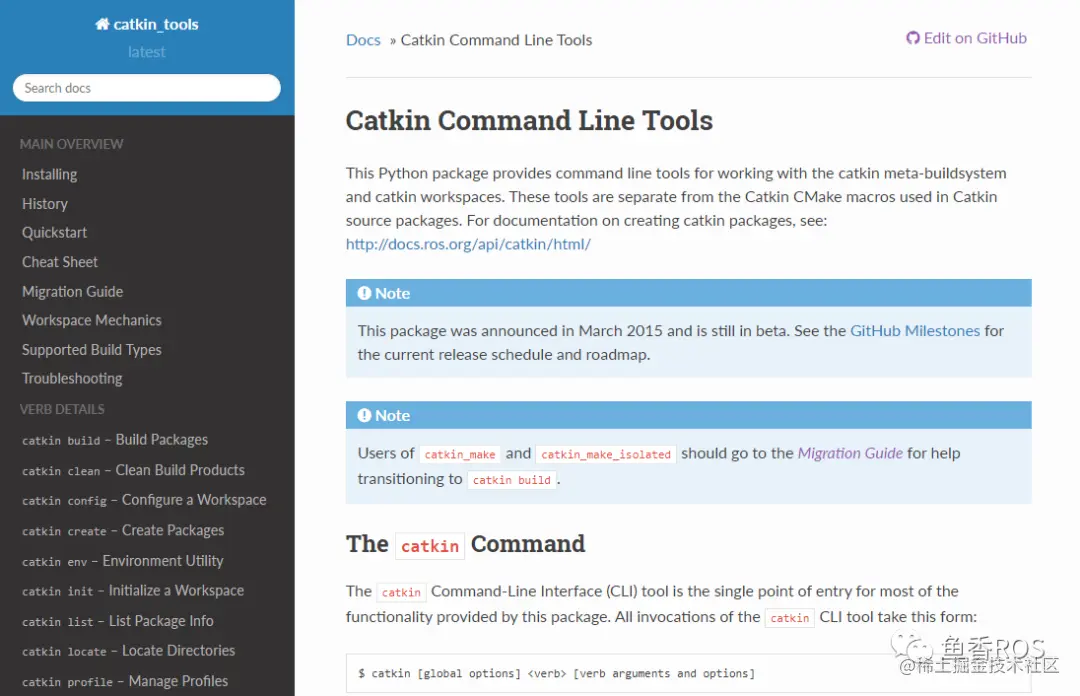Open the Installing page

click(50, 174)
